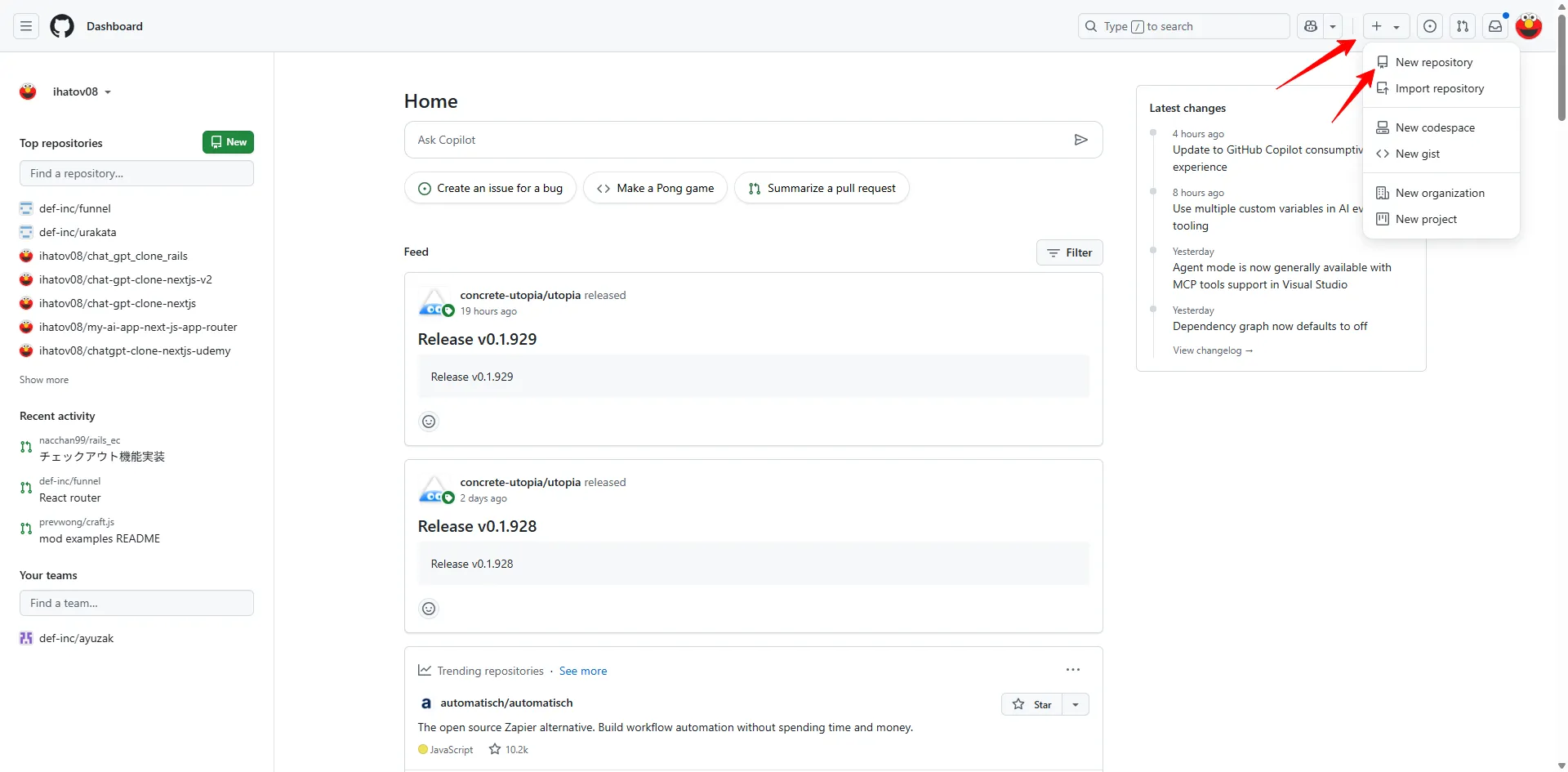
Task: Open the Pull requests header icon
Action: pyautogui.click(x=1463, y=26)
